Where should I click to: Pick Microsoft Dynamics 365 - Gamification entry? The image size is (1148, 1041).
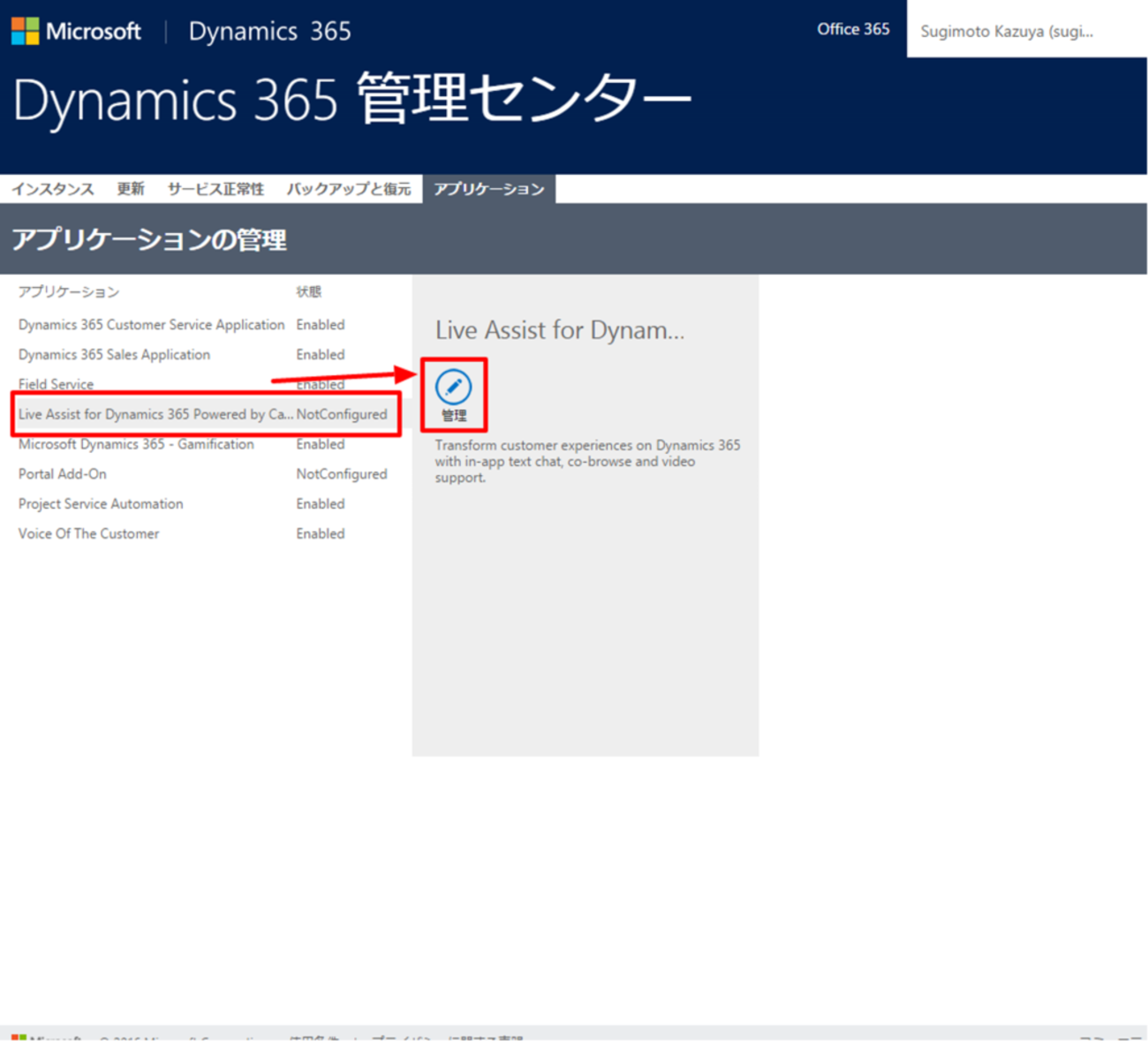coord(136,444)
